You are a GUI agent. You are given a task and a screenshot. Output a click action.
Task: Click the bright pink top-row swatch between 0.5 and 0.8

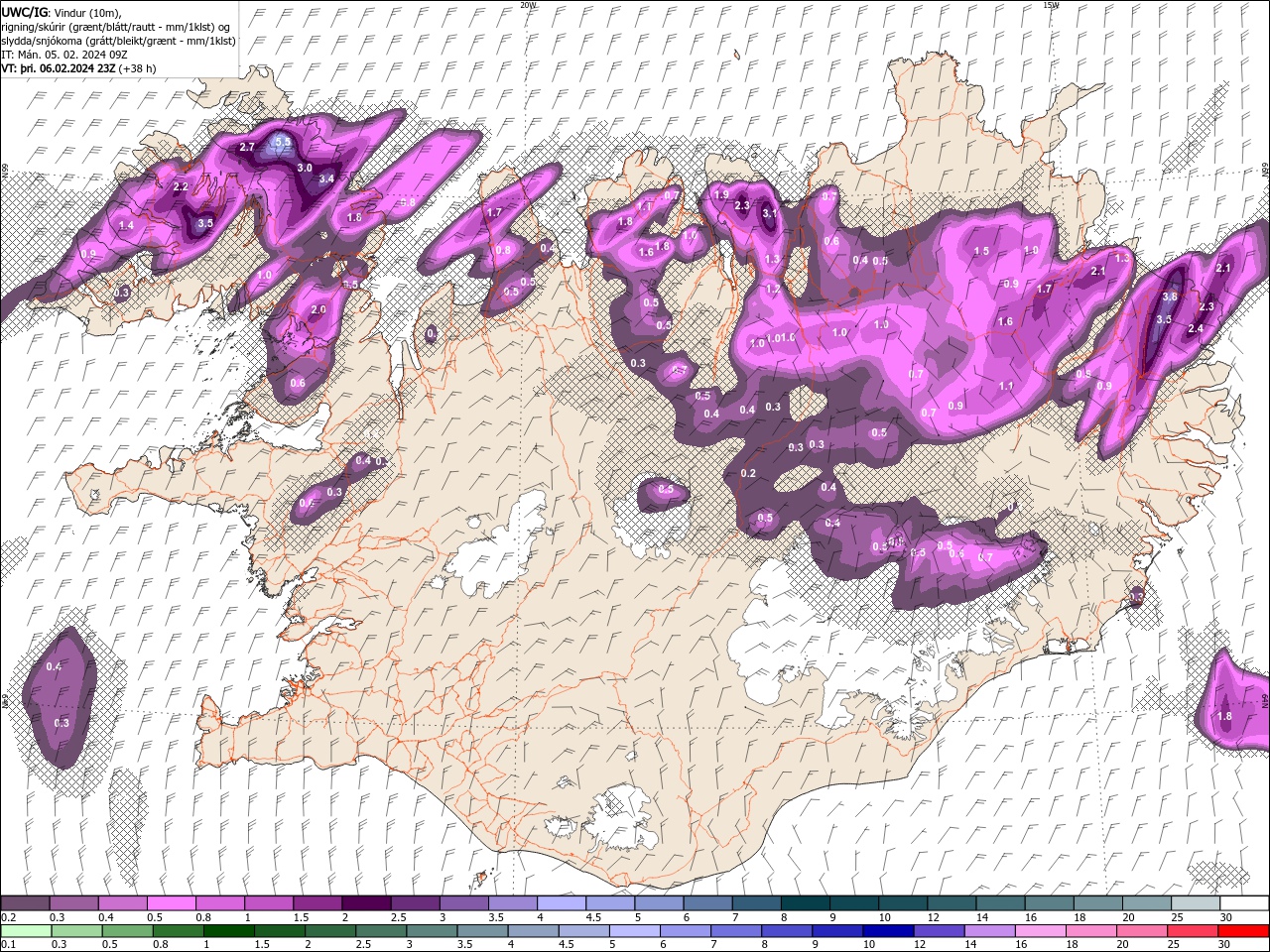pos(173,903)
